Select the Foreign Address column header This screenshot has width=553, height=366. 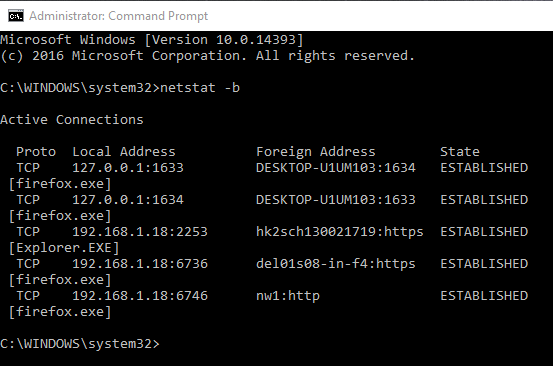tap(316, 152)
